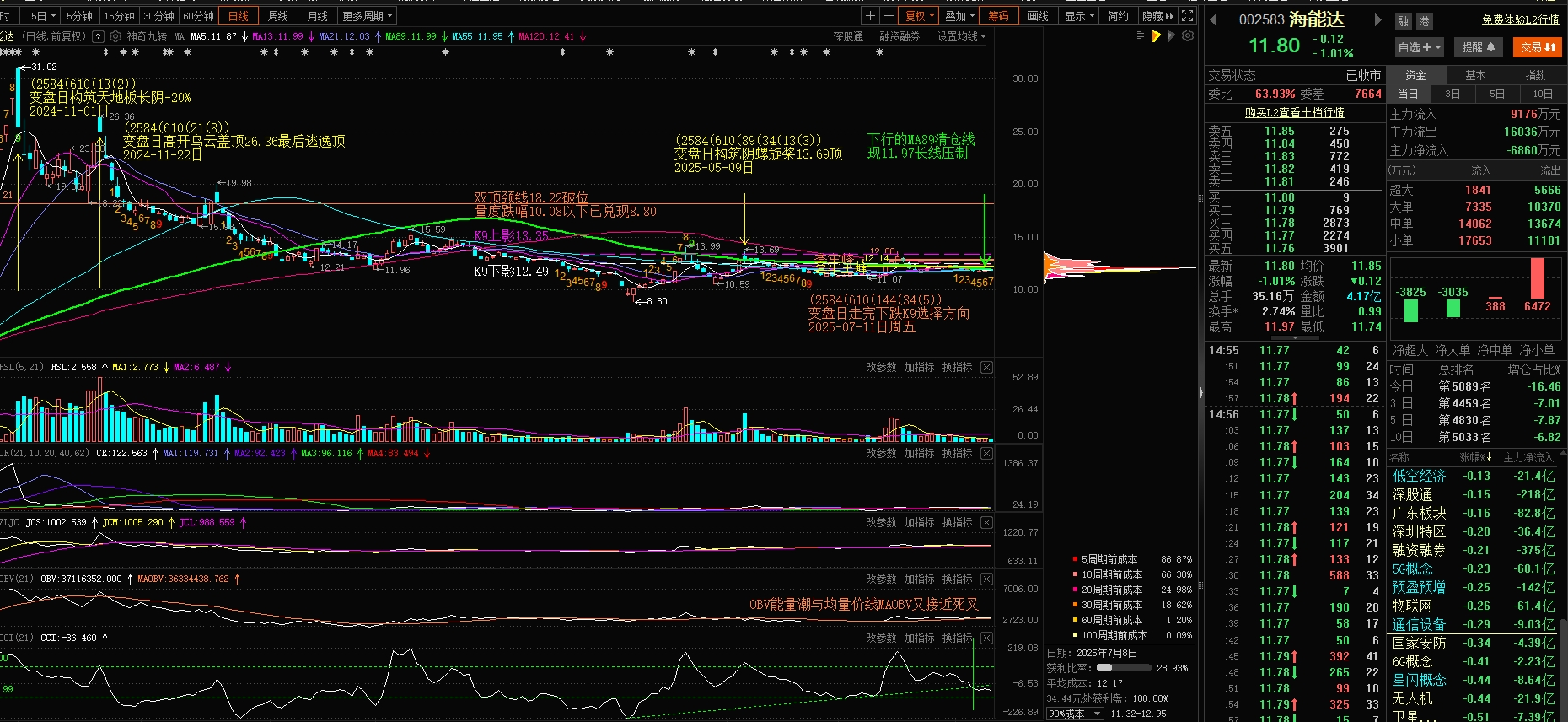Open 购买L2查看十档行情 link
Viewport: 1568px width, 722px height.
click(x=1294, y=112)
